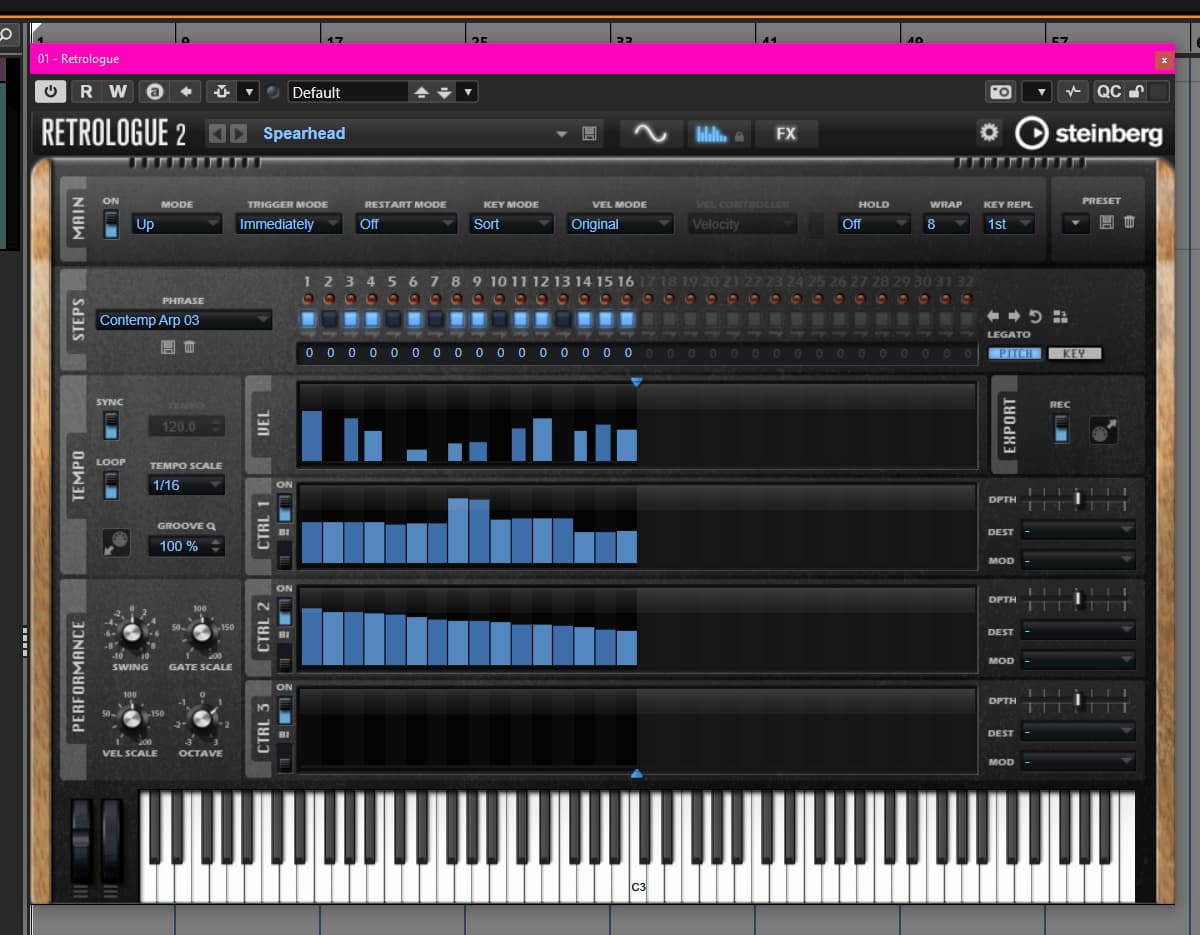
Task: Toggle CTRL 2 ON switch
Action: pos(285,611)
